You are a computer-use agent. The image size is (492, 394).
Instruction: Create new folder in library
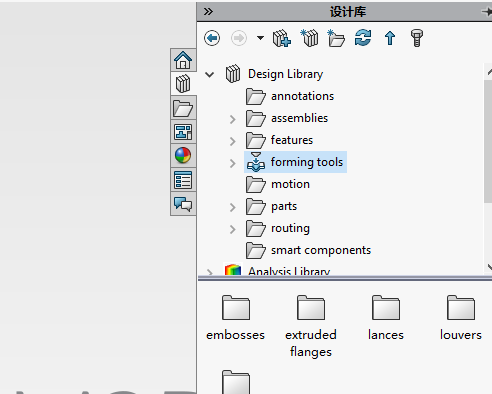[336, 38]
